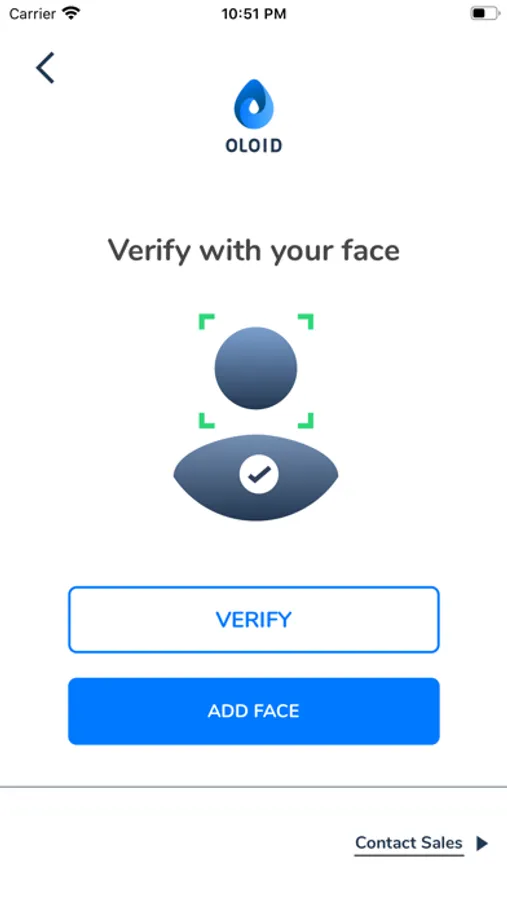Click the OLOID water drop logo
The height and width of the screenshot is (900, 507).
click(254, 103)
